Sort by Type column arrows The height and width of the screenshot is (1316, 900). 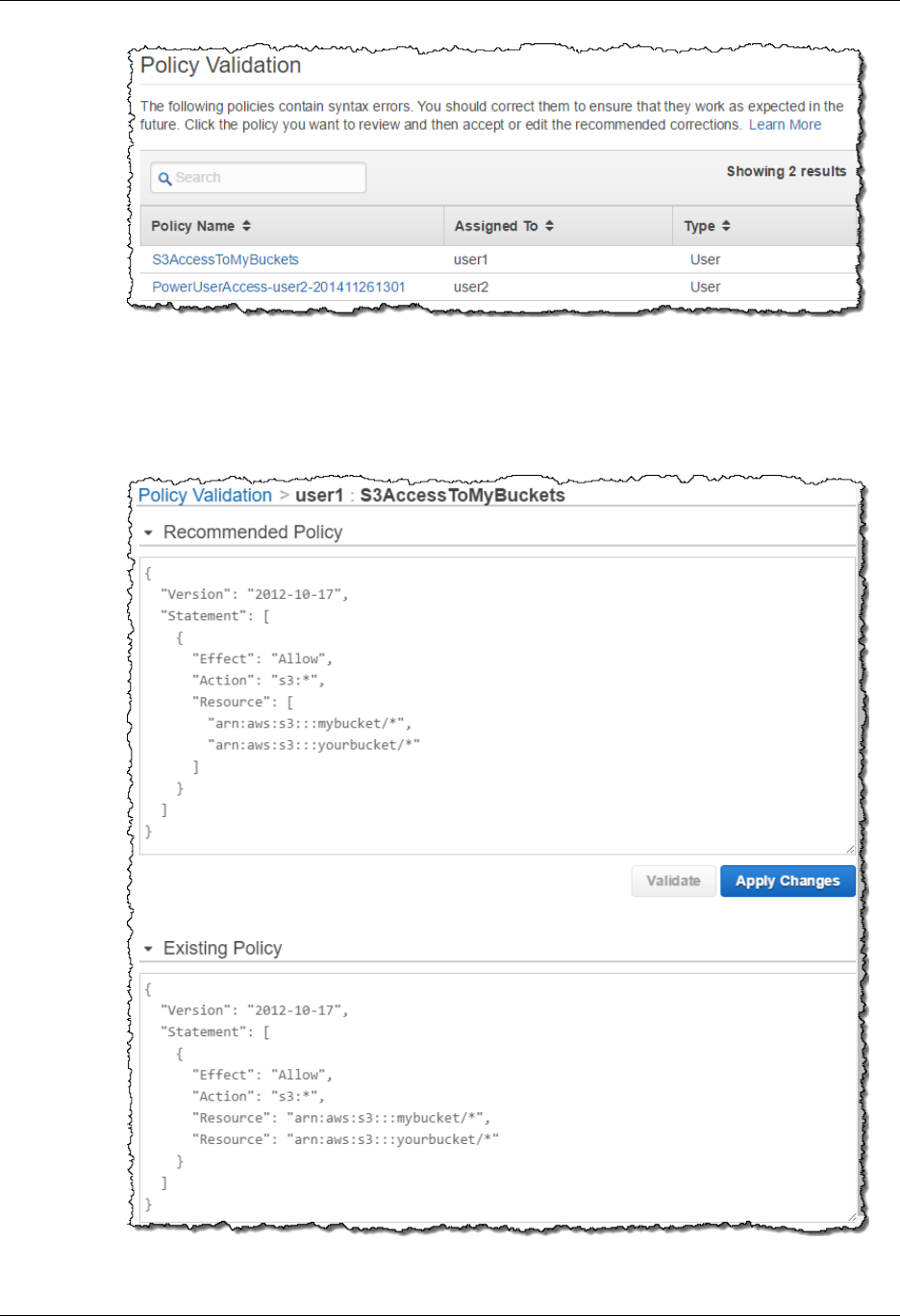coord(726,226)
